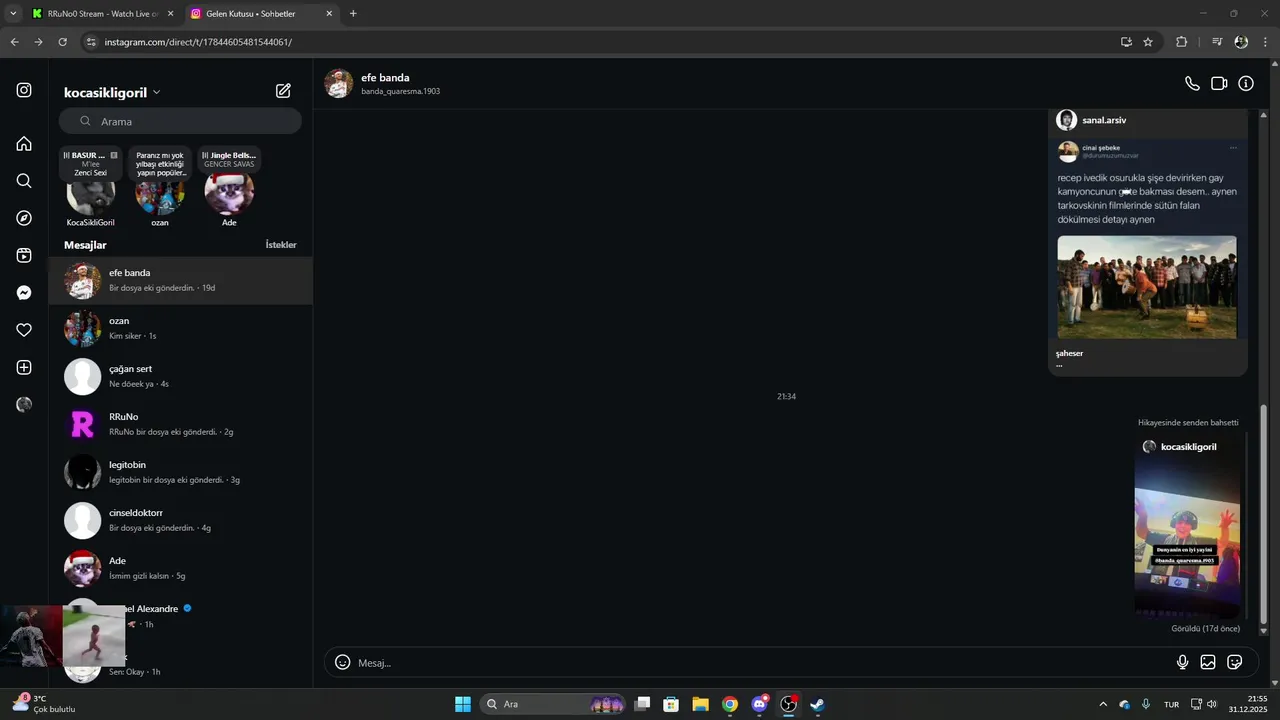Click in Arama search field
1280x720 pixels.
[180, 121]
